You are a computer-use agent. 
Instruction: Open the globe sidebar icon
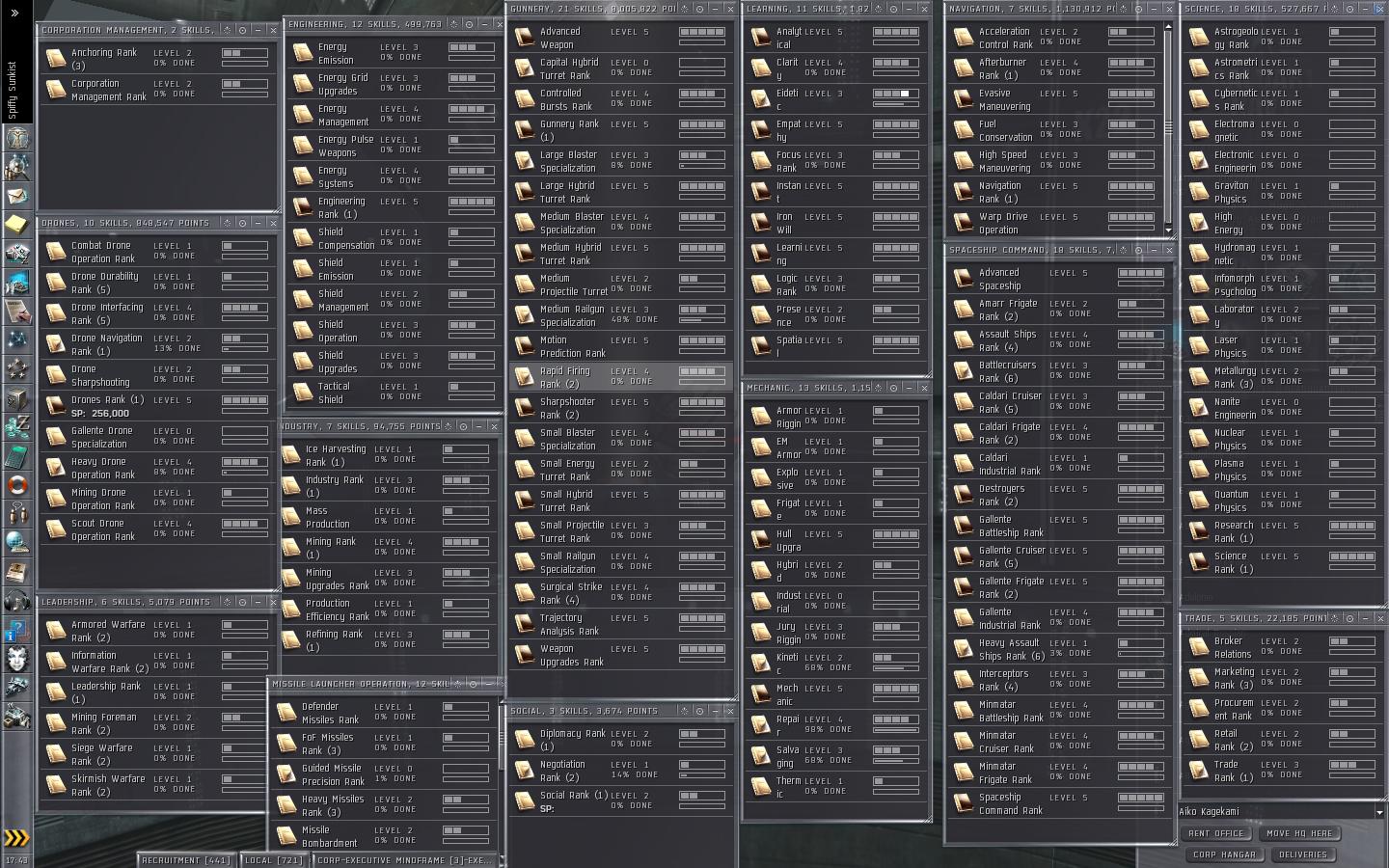(x=16, y=542)
